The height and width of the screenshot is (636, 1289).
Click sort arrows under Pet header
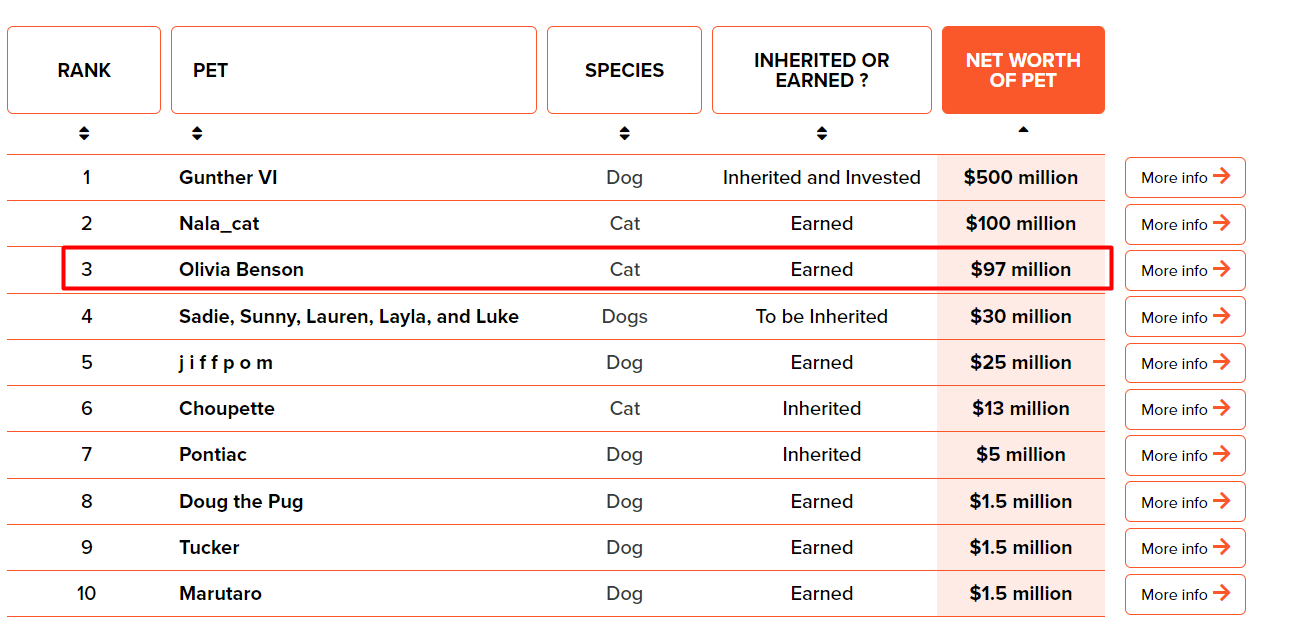197,133
